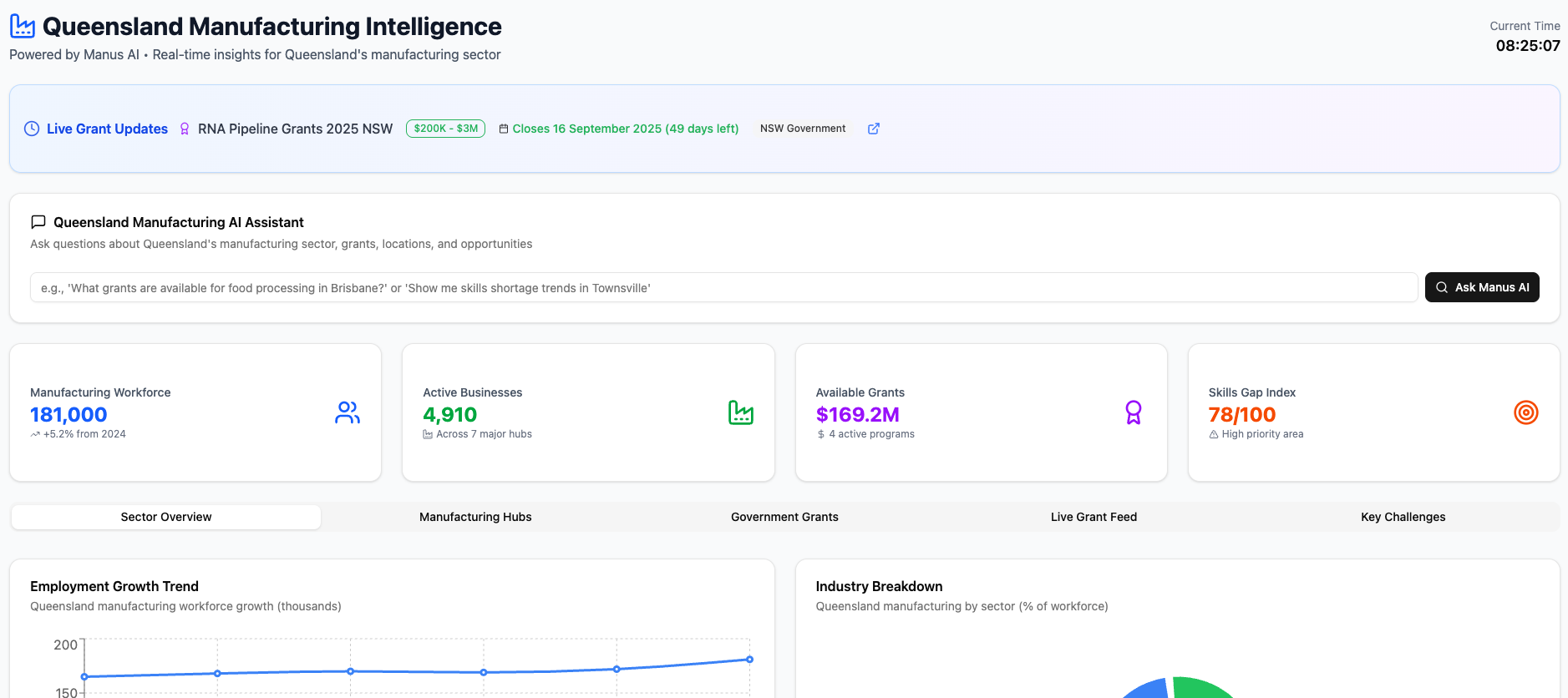Click the people icon in Manufacturing Workforce card

(x=348, y=412)
